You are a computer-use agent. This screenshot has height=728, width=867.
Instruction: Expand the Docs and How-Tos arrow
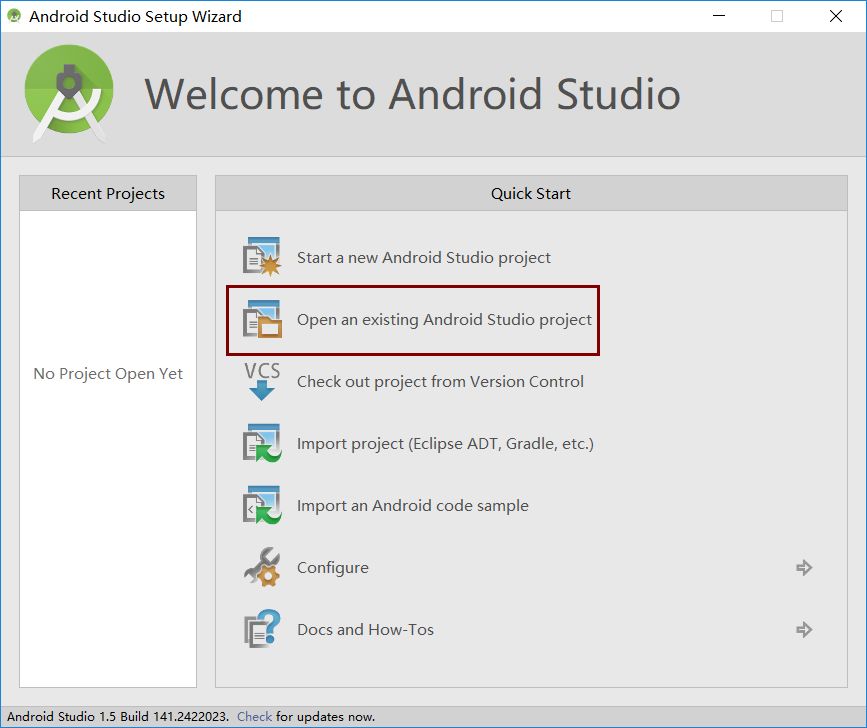[804, 630]
